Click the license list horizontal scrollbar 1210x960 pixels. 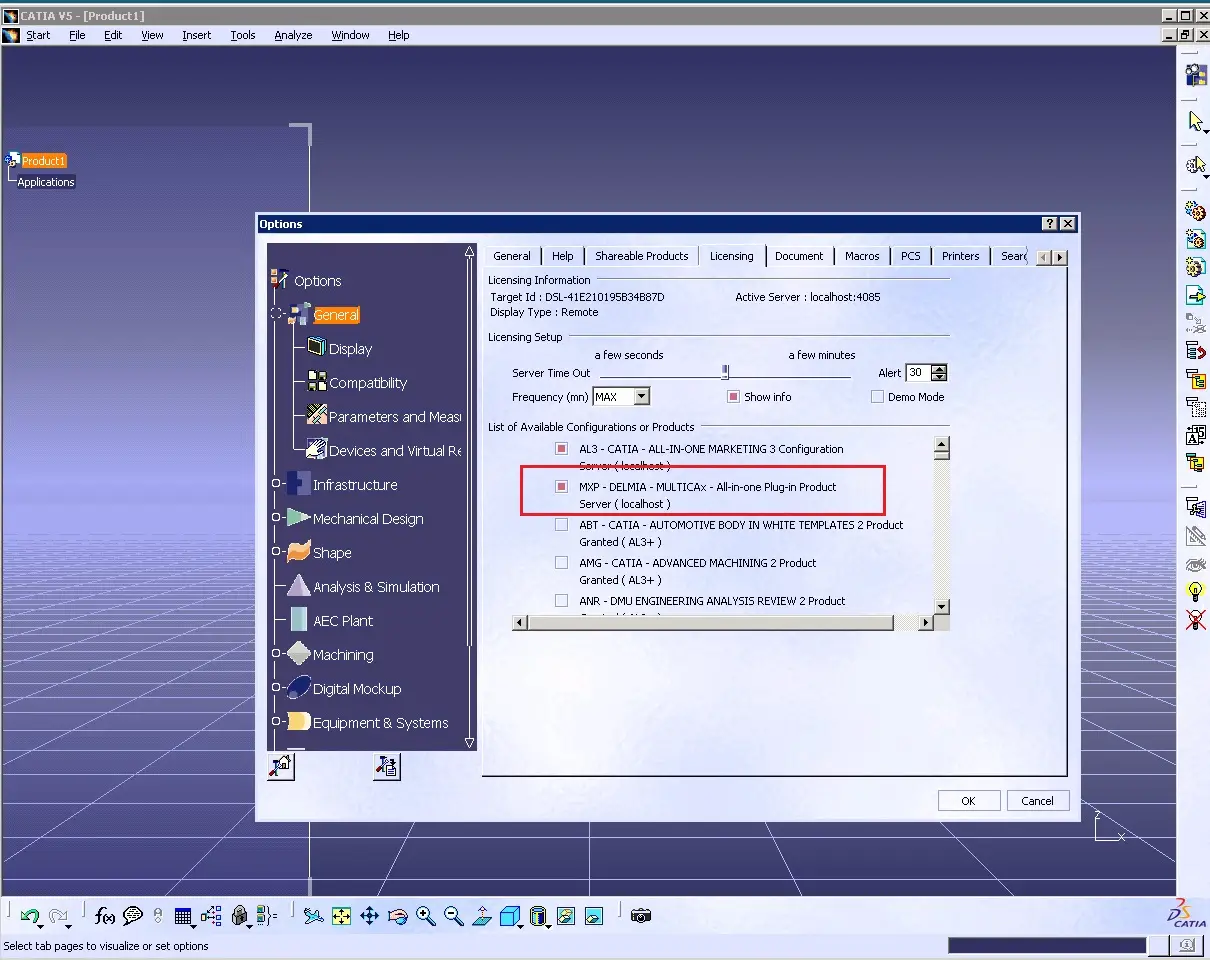(710, 623)
